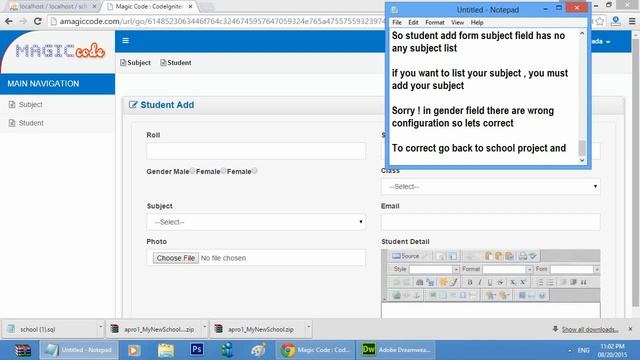
Task: Select the first Female radio button
Action: coord(223,171)
